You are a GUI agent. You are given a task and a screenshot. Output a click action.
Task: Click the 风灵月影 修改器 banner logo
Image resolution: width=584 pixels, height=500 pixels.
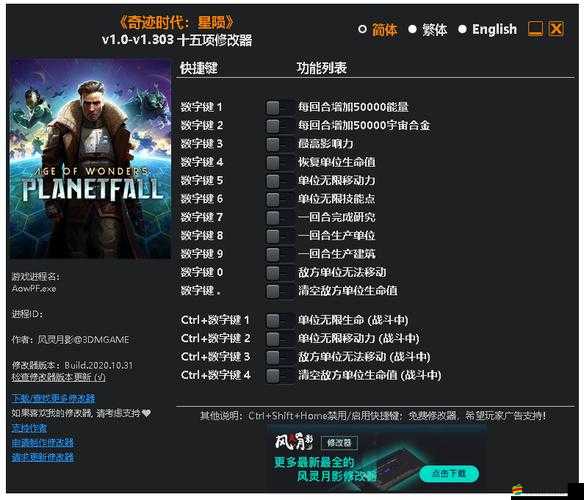point(316,442)
